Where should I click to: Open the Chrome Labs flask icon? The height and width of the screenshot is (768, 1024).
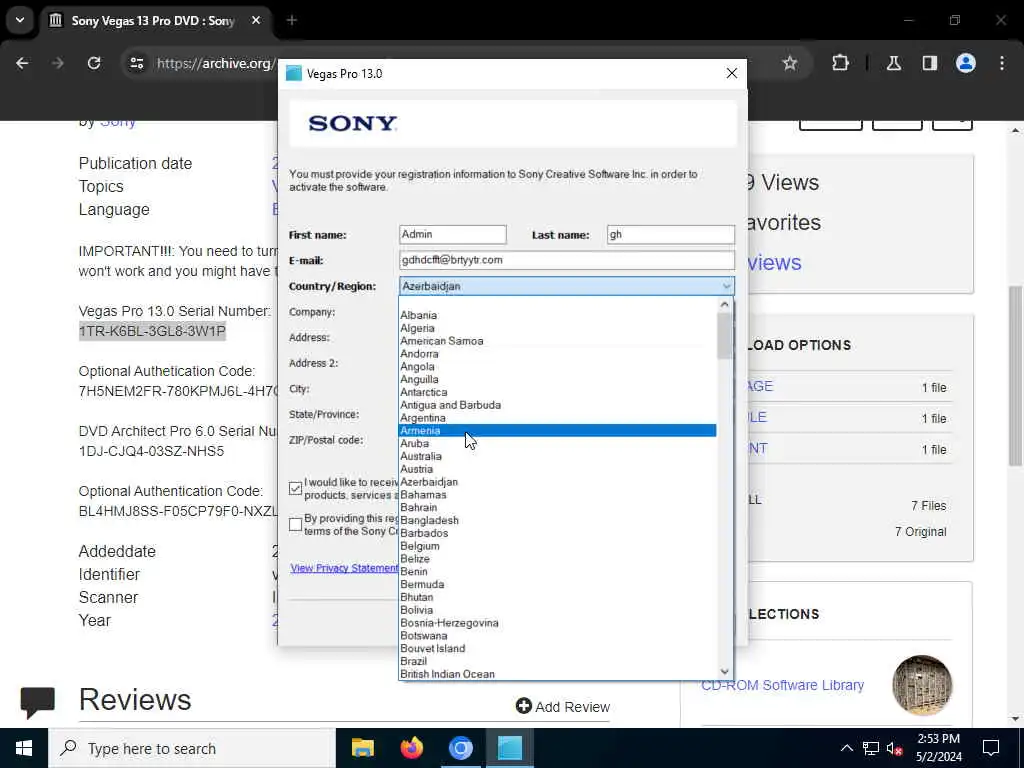(893, 63)
